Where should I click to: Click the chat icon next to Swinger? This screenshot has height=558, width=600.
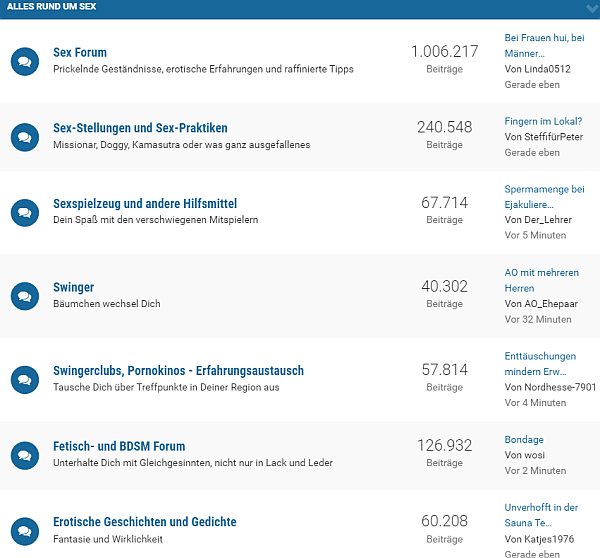click(x=24, y=295)
